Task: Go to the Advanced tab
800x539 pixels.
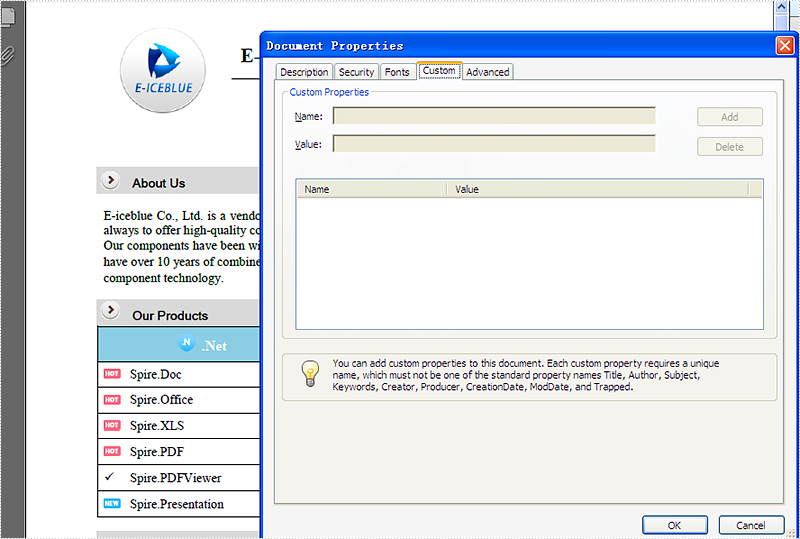Action: click(x=488, y=72)
